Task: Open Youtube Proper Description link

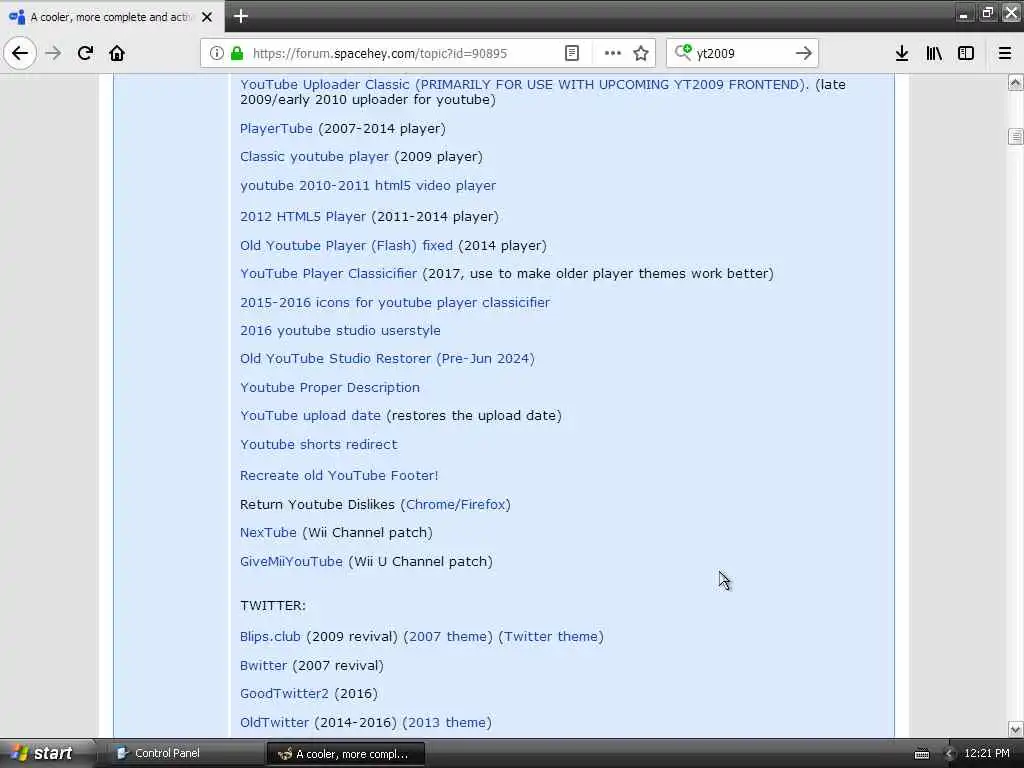Action: click(330, 387)
